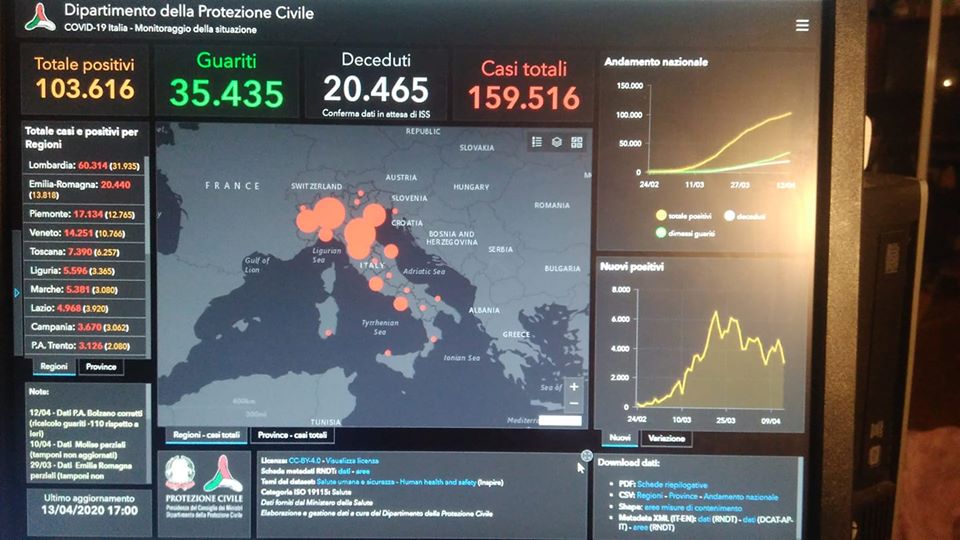Open the Human health and safety link

pos(437,482)
